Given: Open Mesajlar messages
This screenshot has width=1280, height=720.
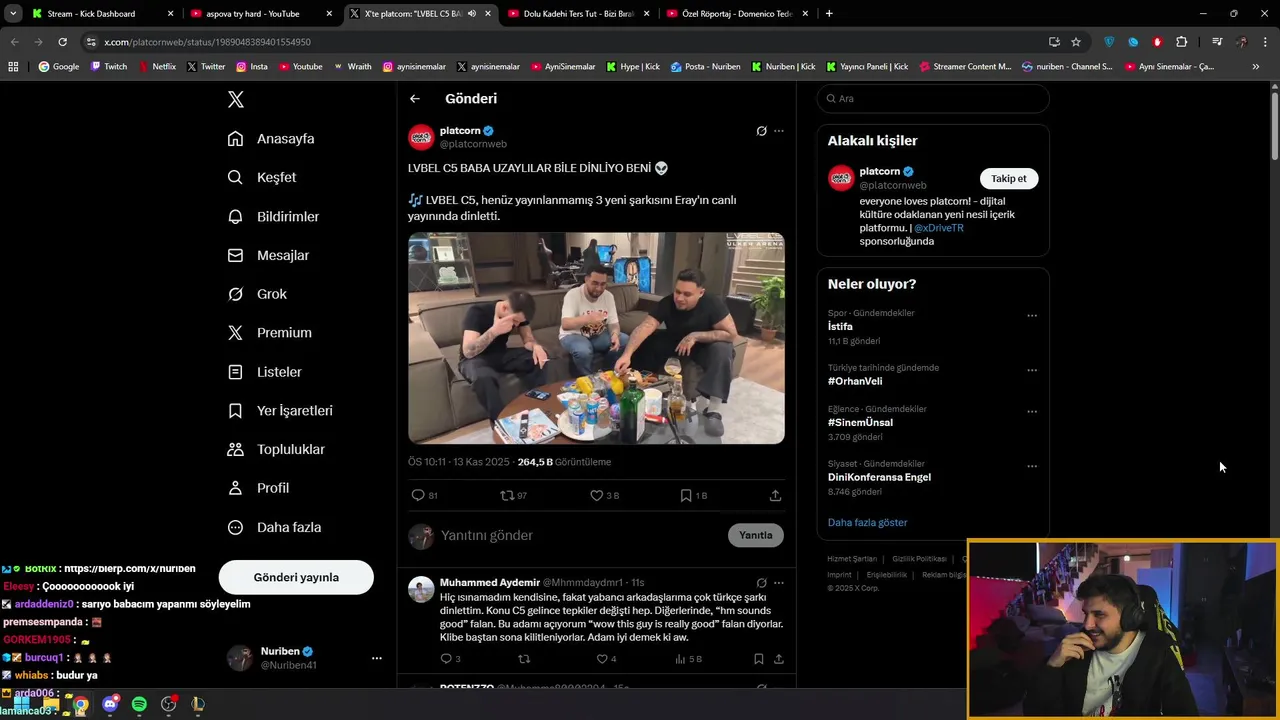Looking at the screenshot, I should [268, 255].
